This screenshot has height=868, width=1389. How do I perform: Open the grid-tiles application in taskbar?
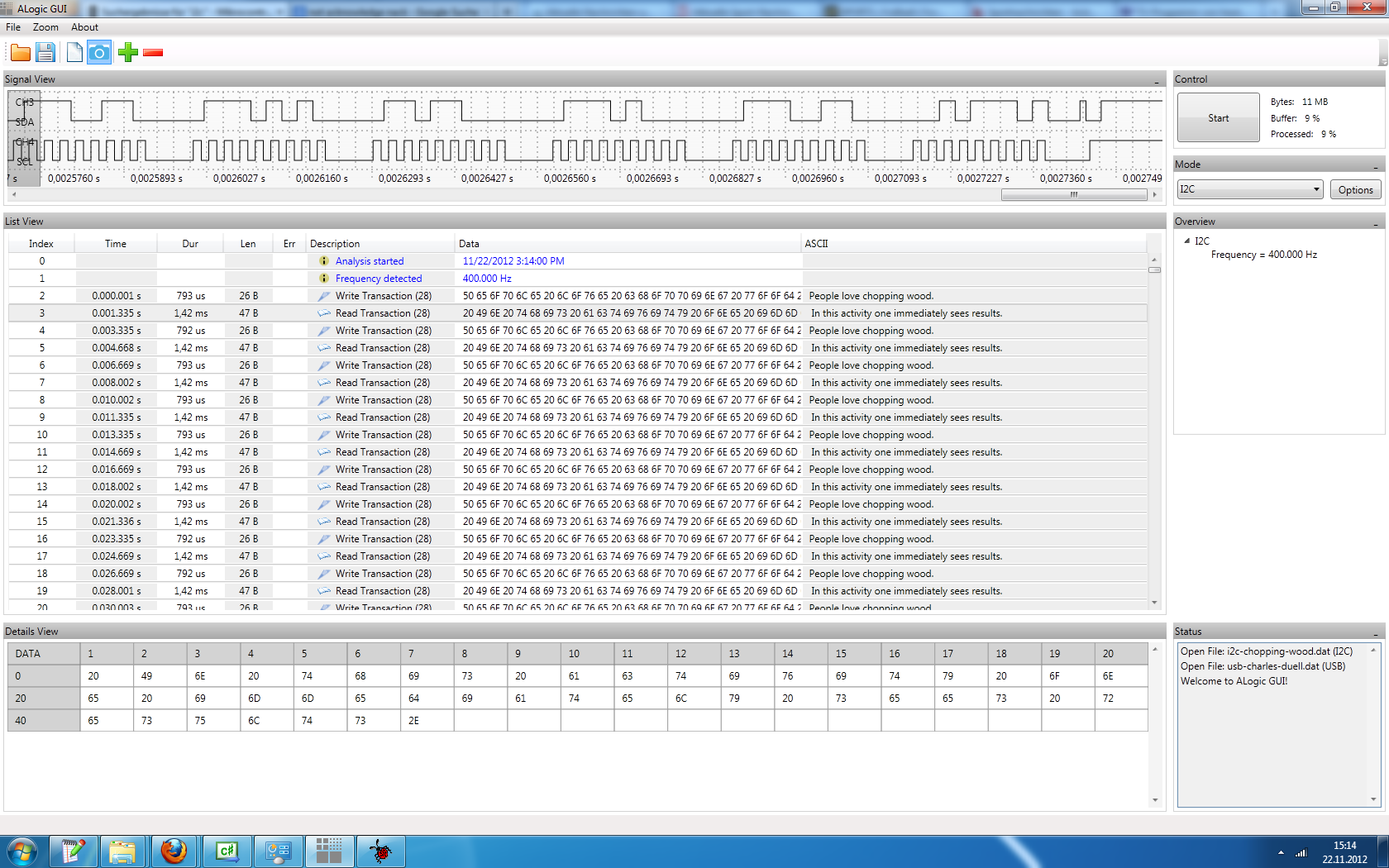(x=329, y=851)
